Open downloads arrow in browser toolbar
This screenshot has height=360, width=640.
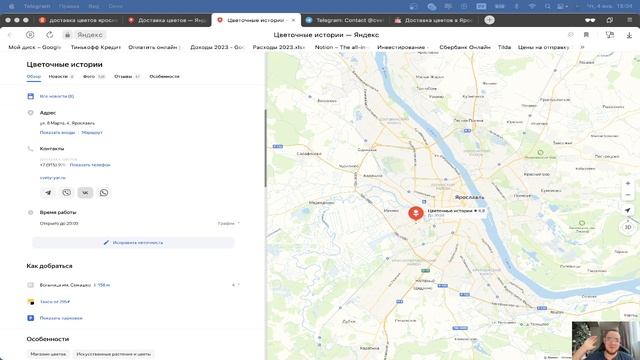click(x=629, y=35)
